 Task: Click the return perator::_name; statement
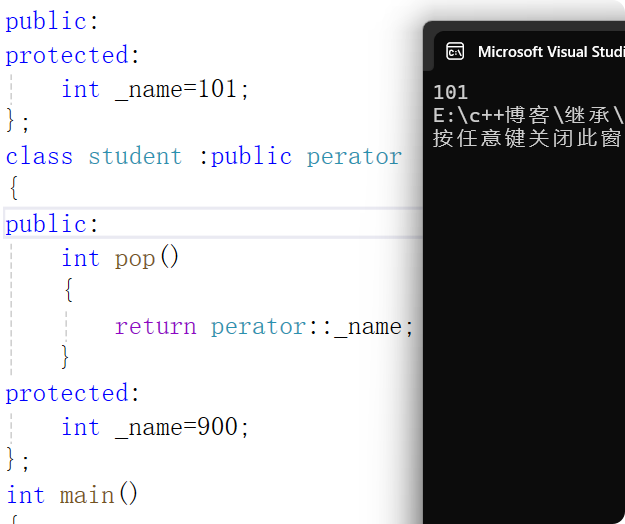click(264, 327)
